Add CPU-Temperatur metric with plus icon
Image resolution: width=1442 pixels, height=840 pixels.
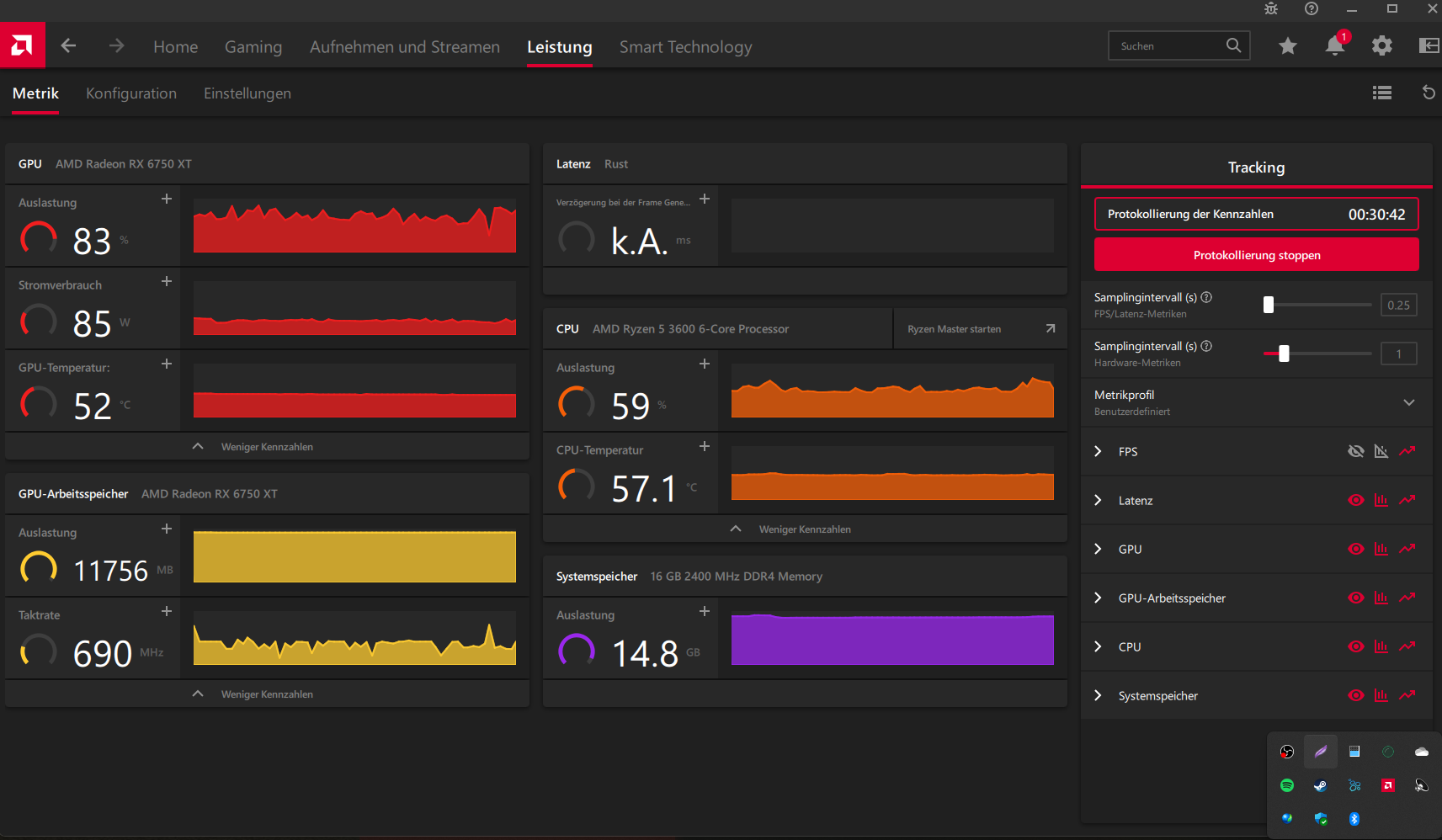point(705,446)
